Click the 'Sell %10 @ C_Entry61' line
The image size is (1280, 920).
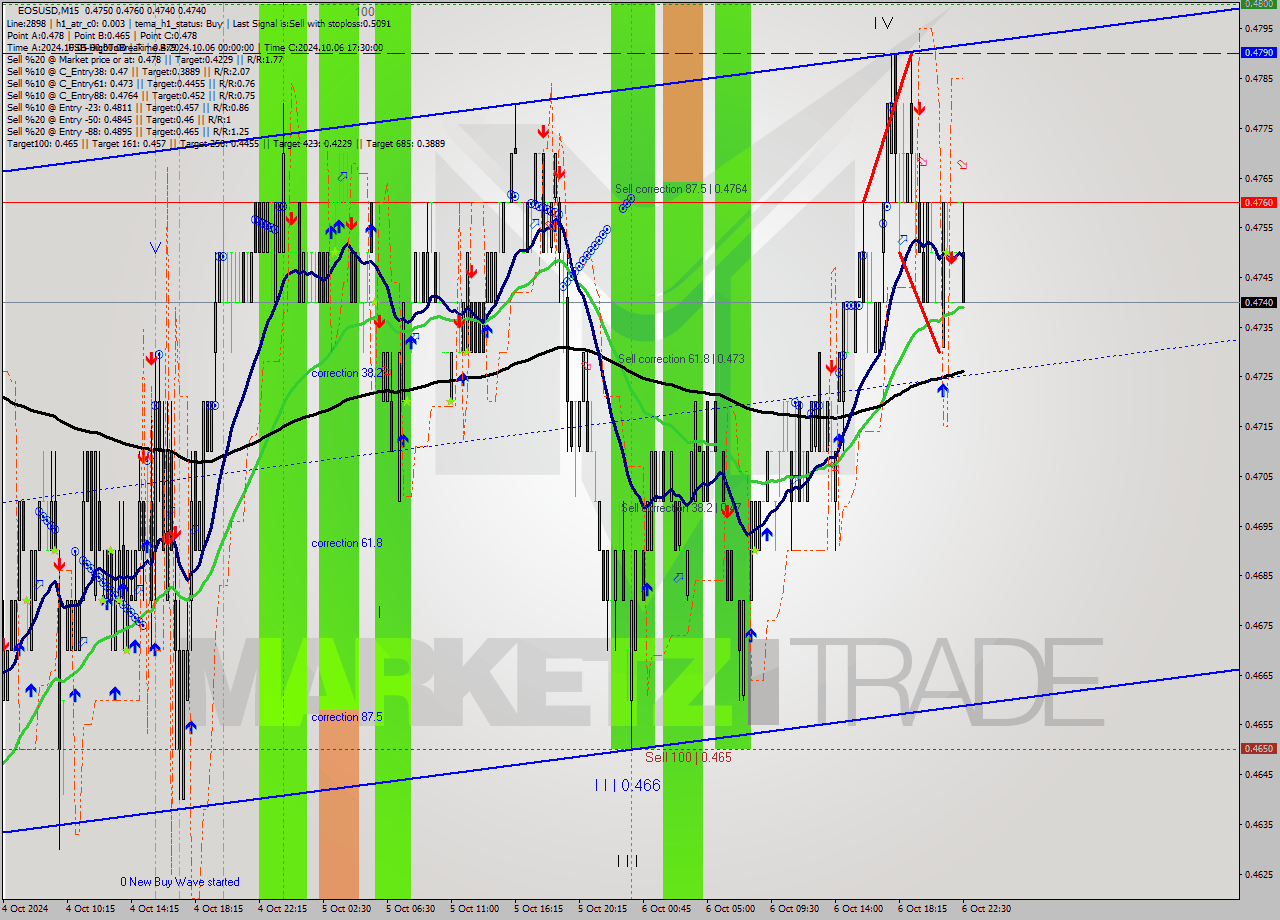[131, 83]
